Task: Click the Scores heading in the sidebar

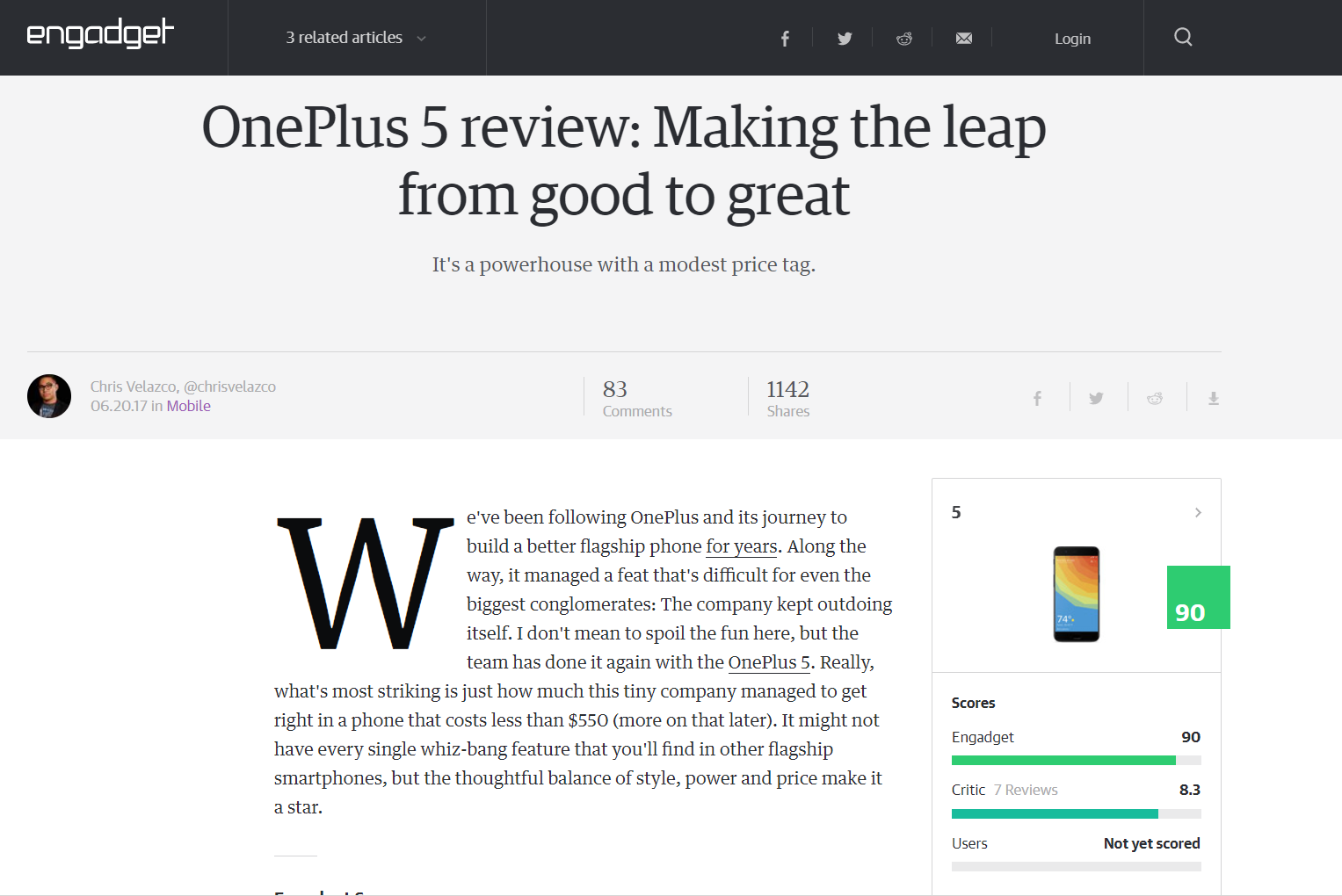Action: click(x=974, y=703)
